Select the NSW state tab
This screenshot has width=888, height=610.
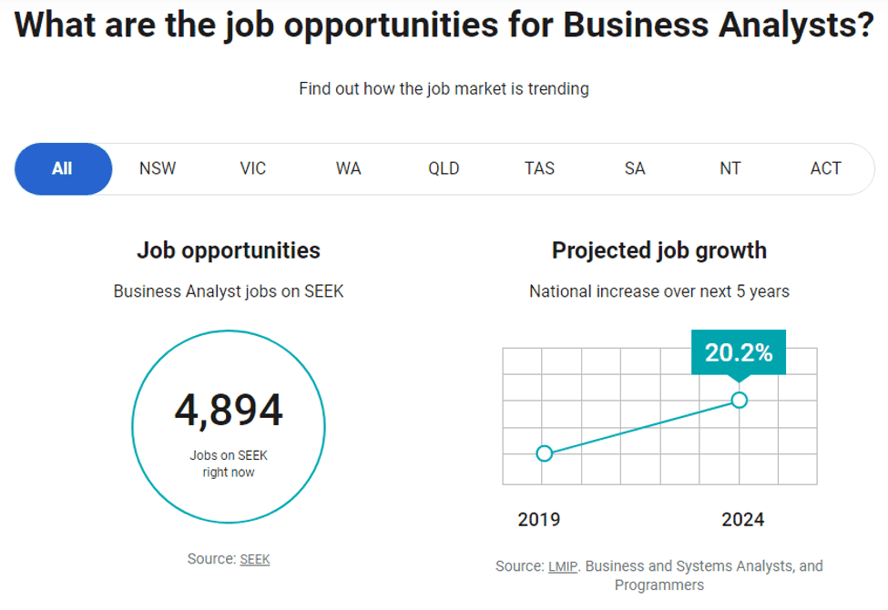pos(157,168)
